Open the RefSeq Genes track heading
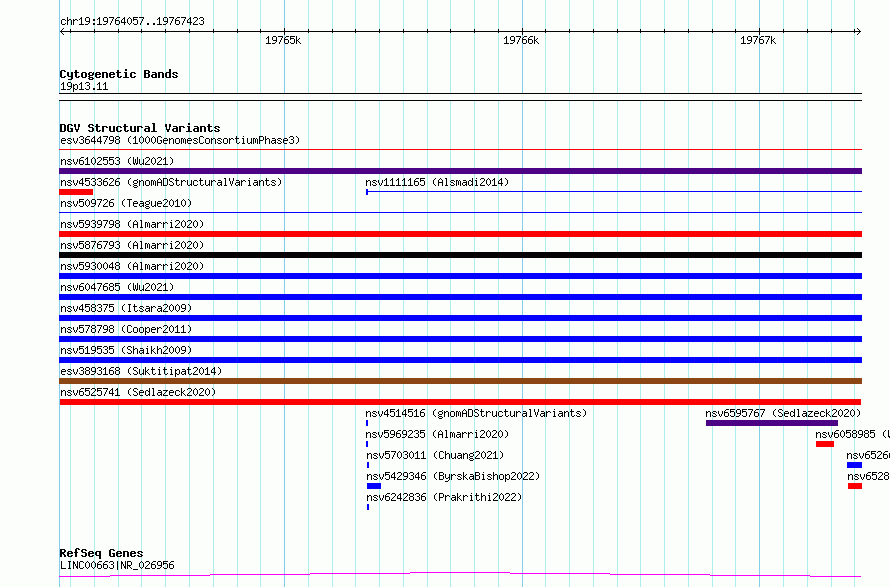This screenshot has width=890, height=587. (x=101, y=553)
